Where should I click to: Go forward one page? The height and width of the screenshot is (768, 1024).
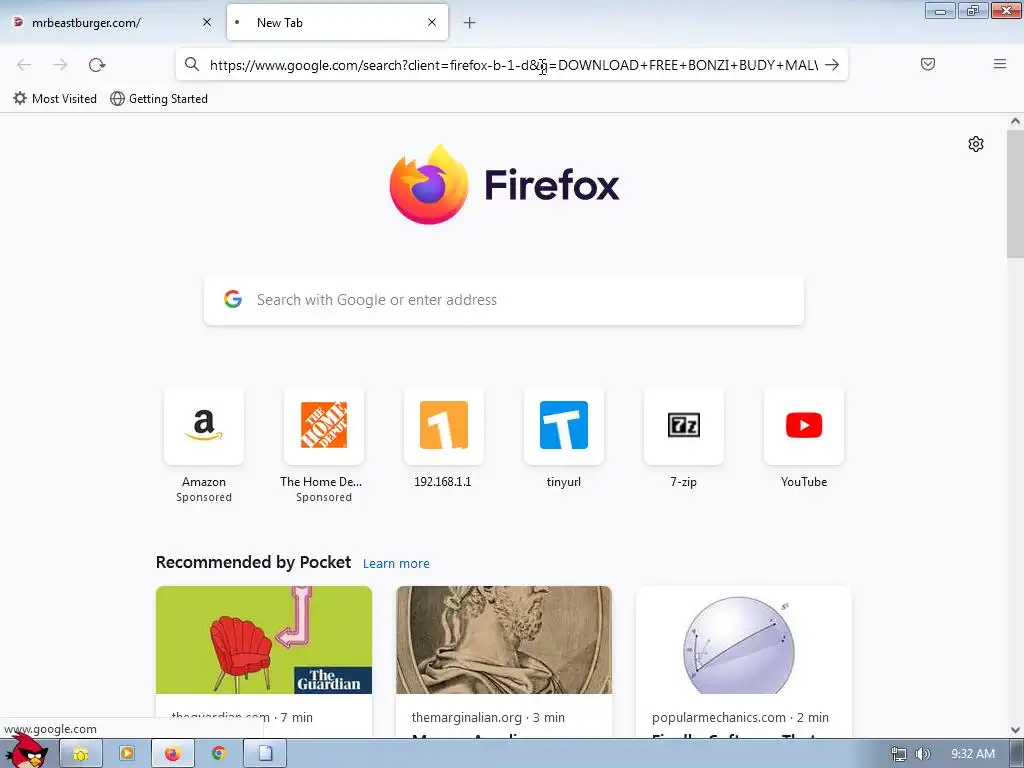click(60, 65)
